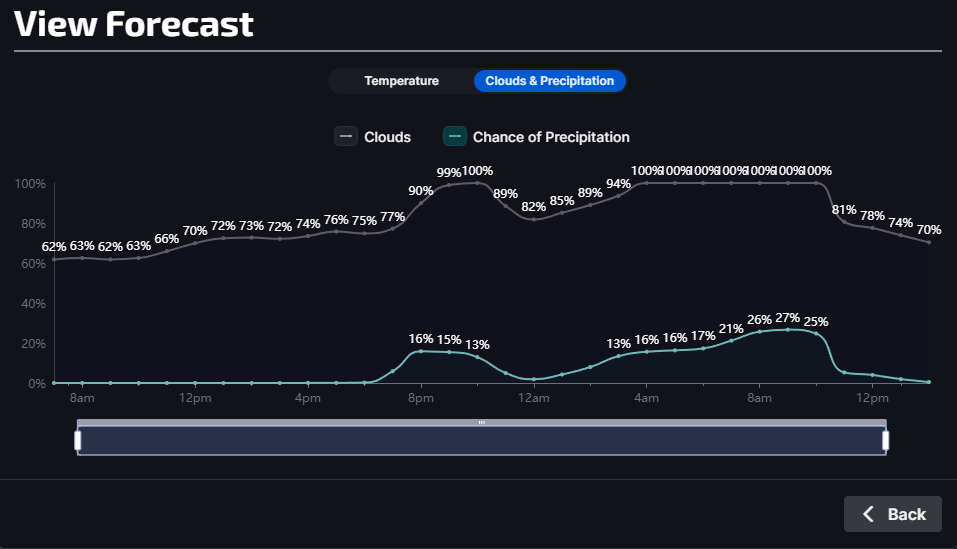Click the Chance of Precipitation legend icon
This screenshot has height=549, width=957.
[x=455, y=137]
